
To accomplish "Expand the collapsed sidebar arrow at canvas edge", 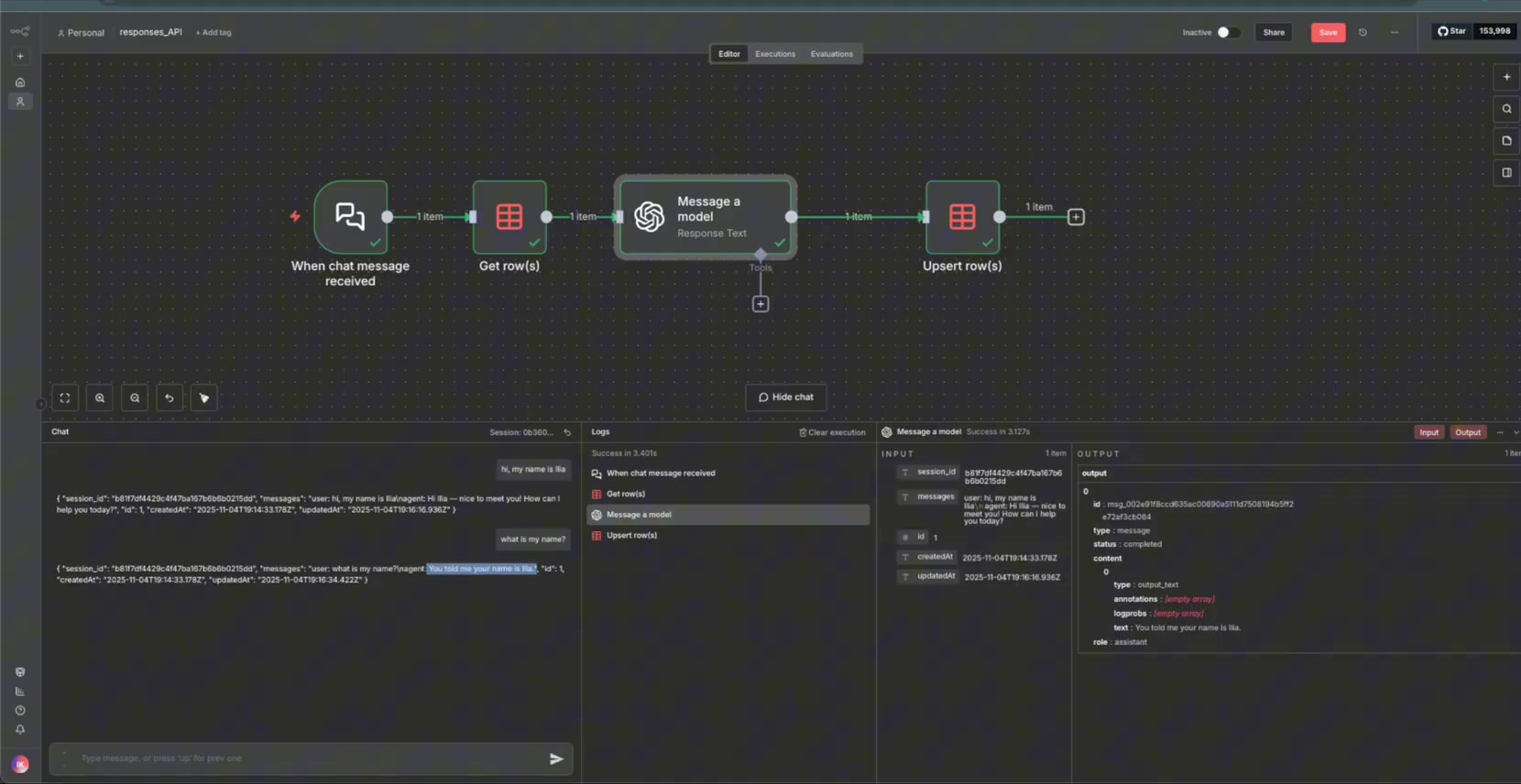I will 40,404.
